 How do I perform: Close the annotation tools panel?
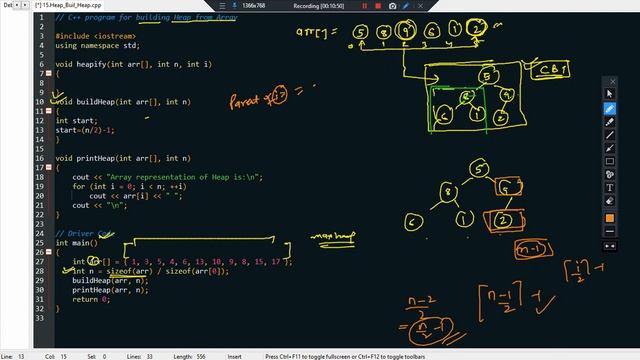pyautogui.click(x=613, y=82)
